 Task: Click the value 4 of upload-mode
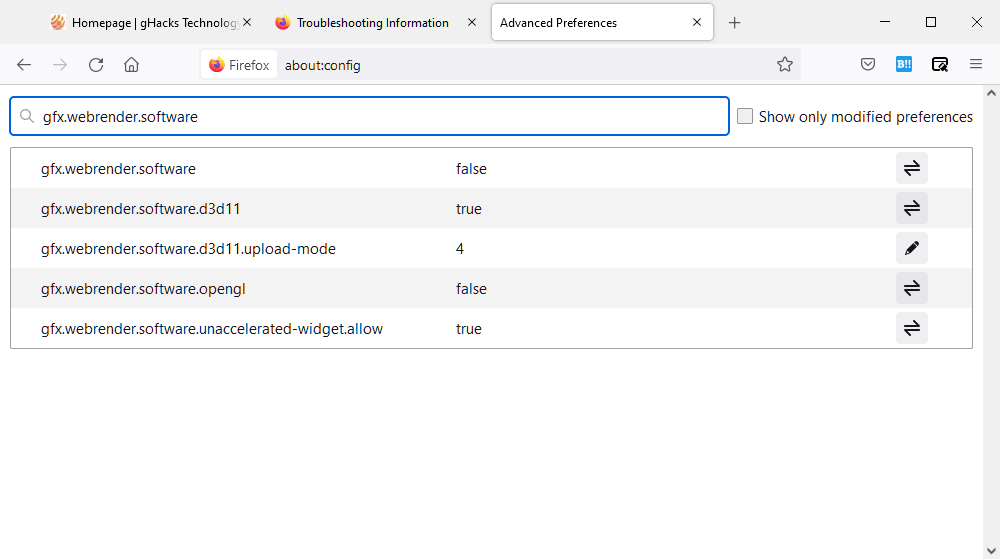pyautogui.click(x=460, y=249)
